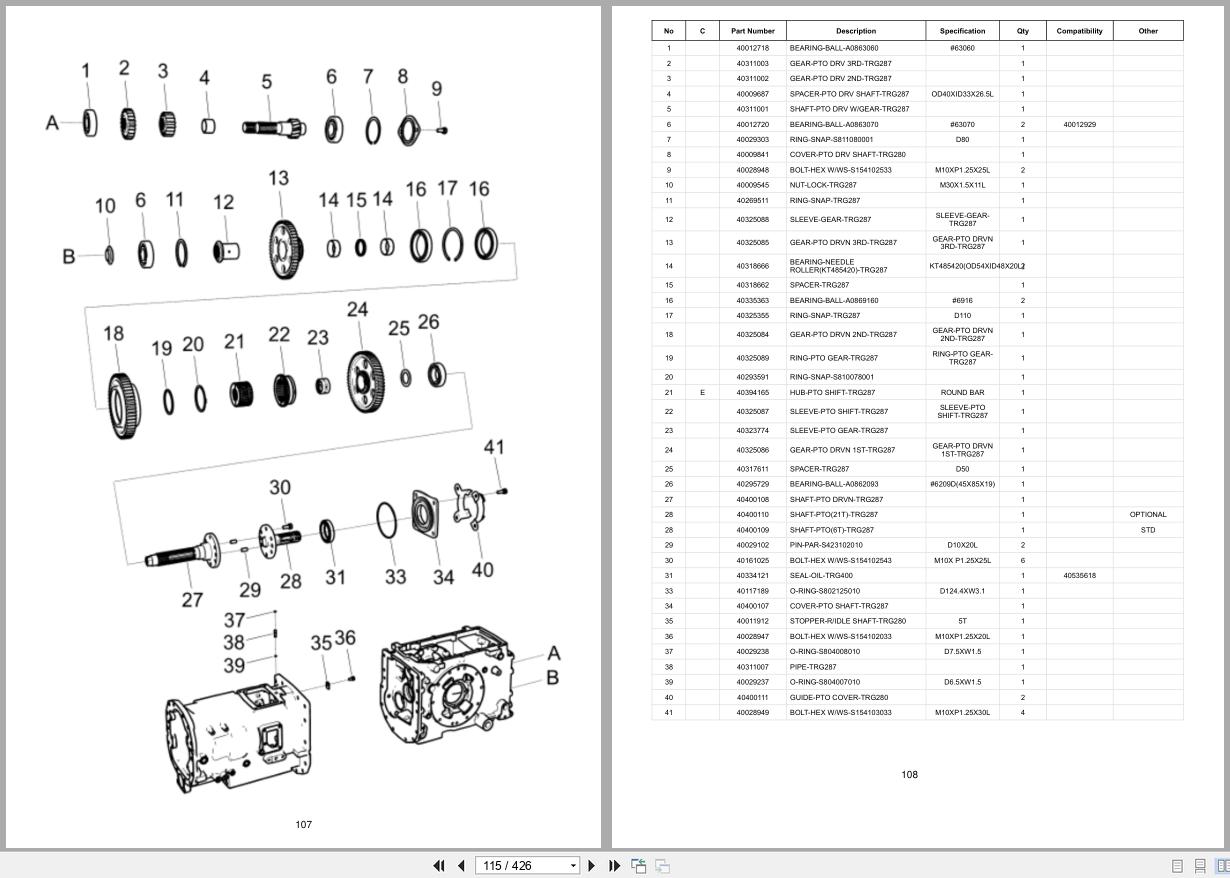Click OPTIONAL in the Other column
Screen dimensions: 1230x878
coord(1148,515)
